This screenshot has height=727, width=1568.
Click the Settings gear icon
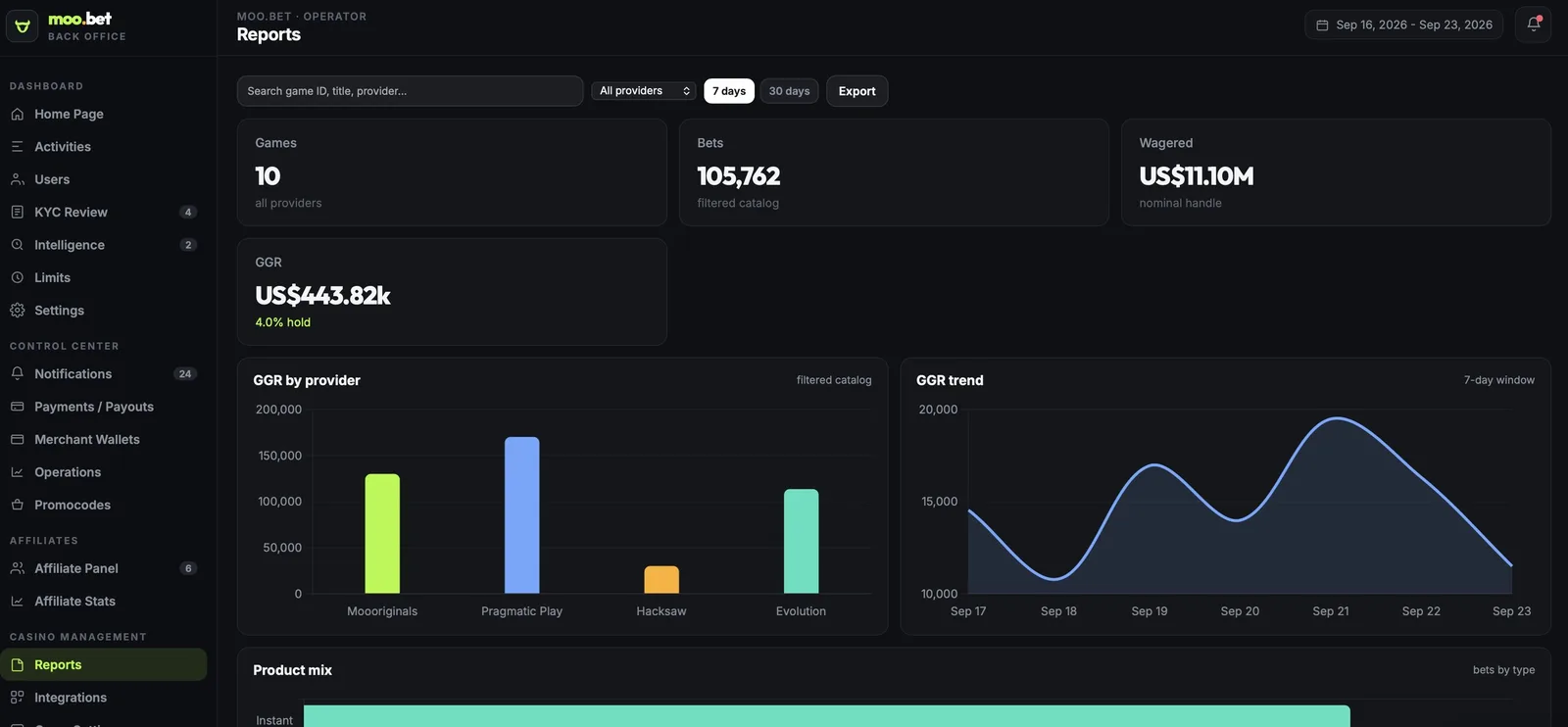pyautogui.click(x=17, y=311)
